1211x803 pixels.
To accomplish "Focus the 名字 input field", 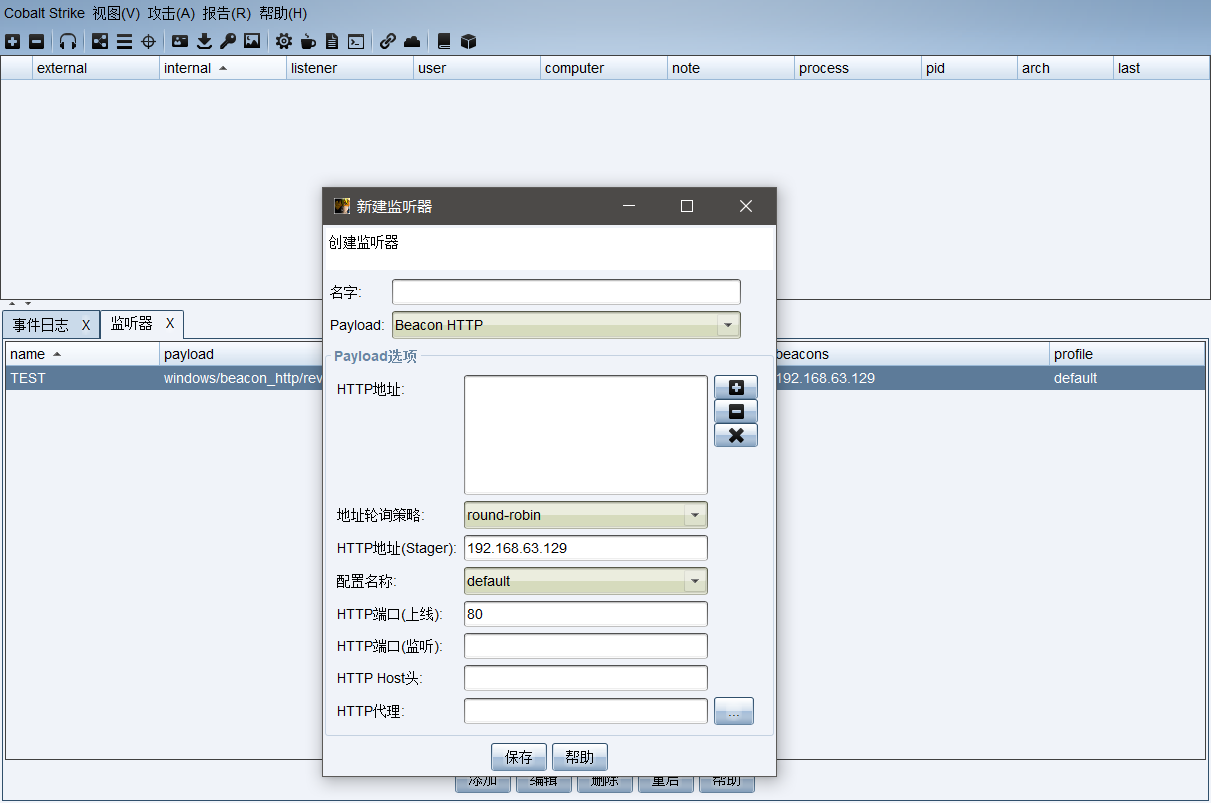I will pos(566,292).
